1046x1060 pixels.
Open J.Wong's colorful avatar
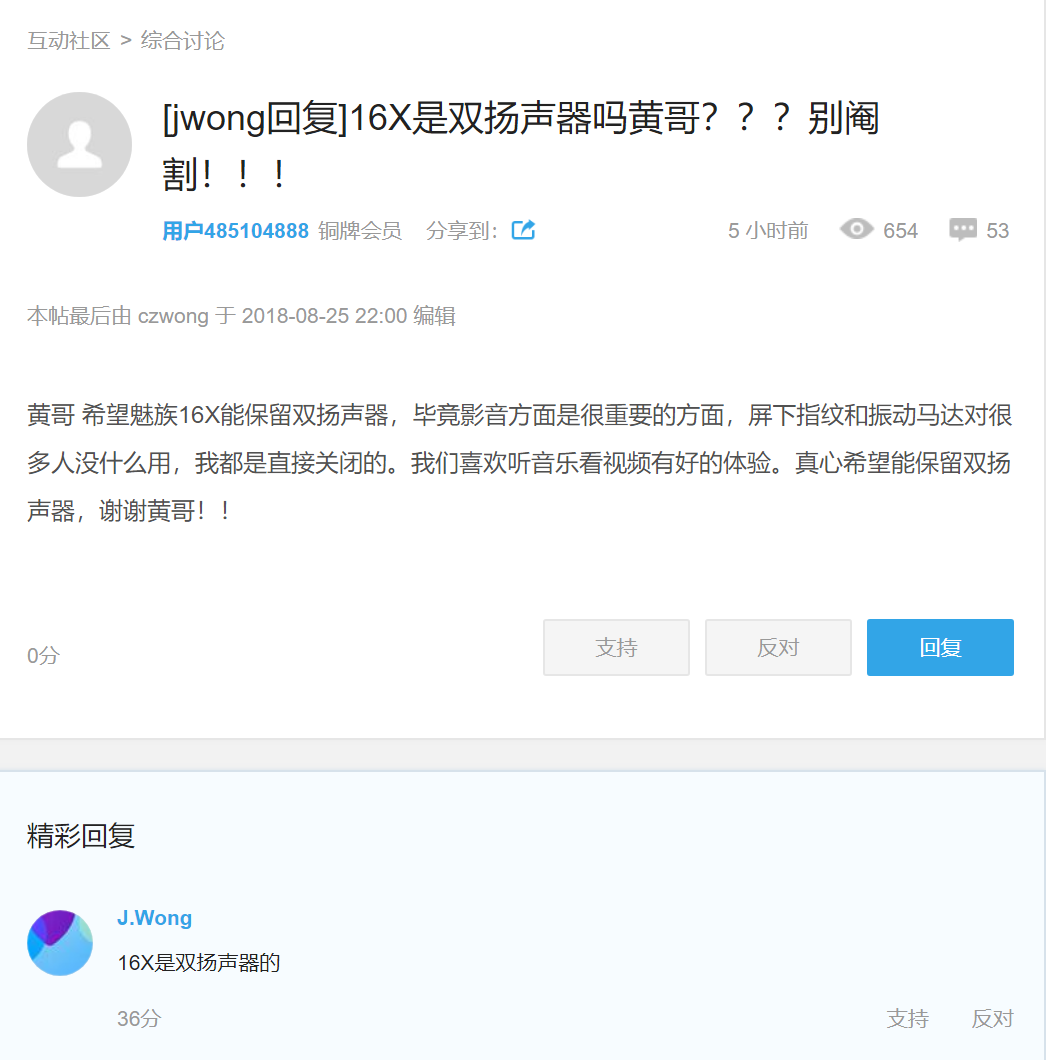(60, 943)
